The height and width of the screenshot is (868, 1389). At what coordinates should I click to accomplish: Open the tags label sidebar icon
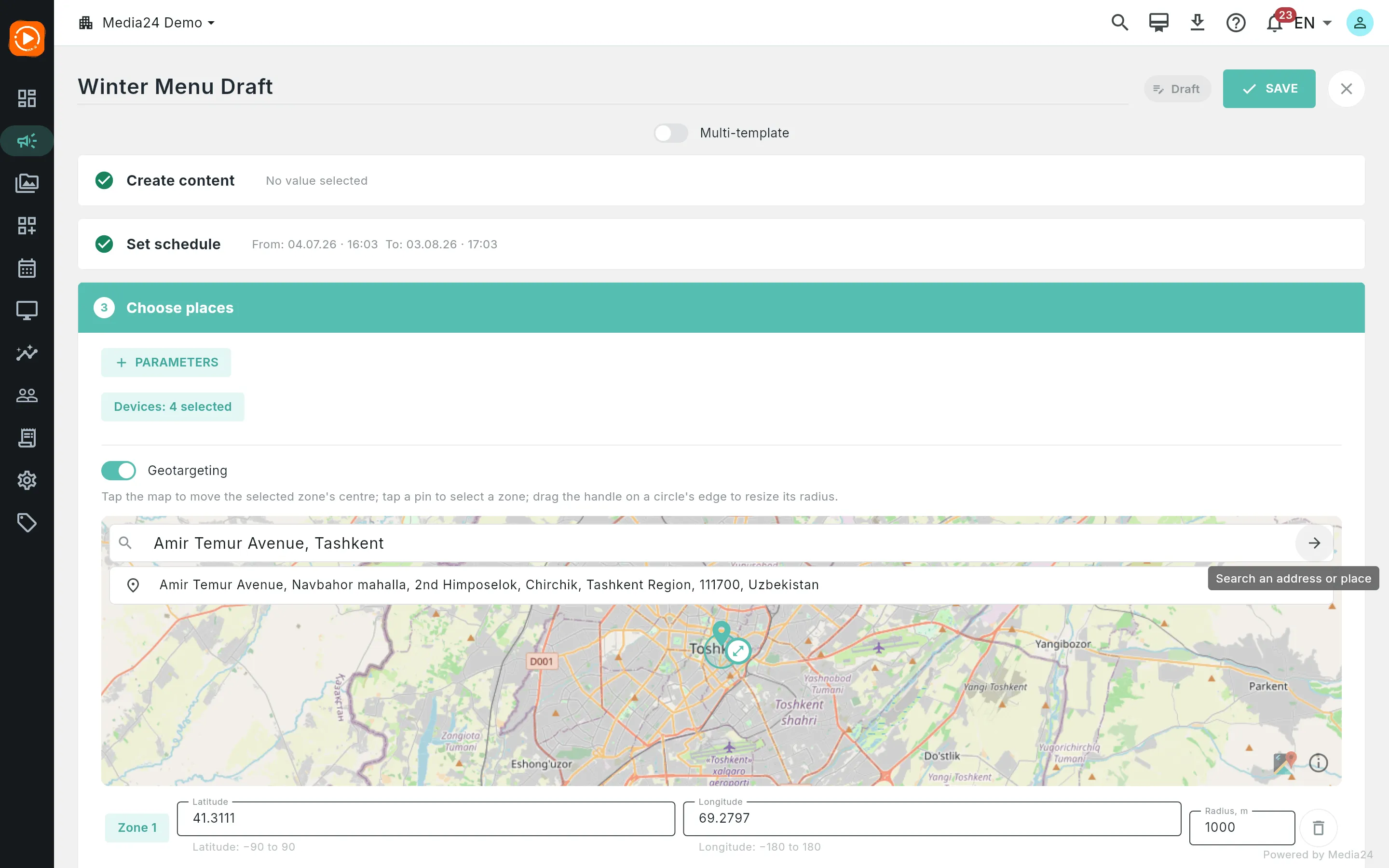[27, 523]
